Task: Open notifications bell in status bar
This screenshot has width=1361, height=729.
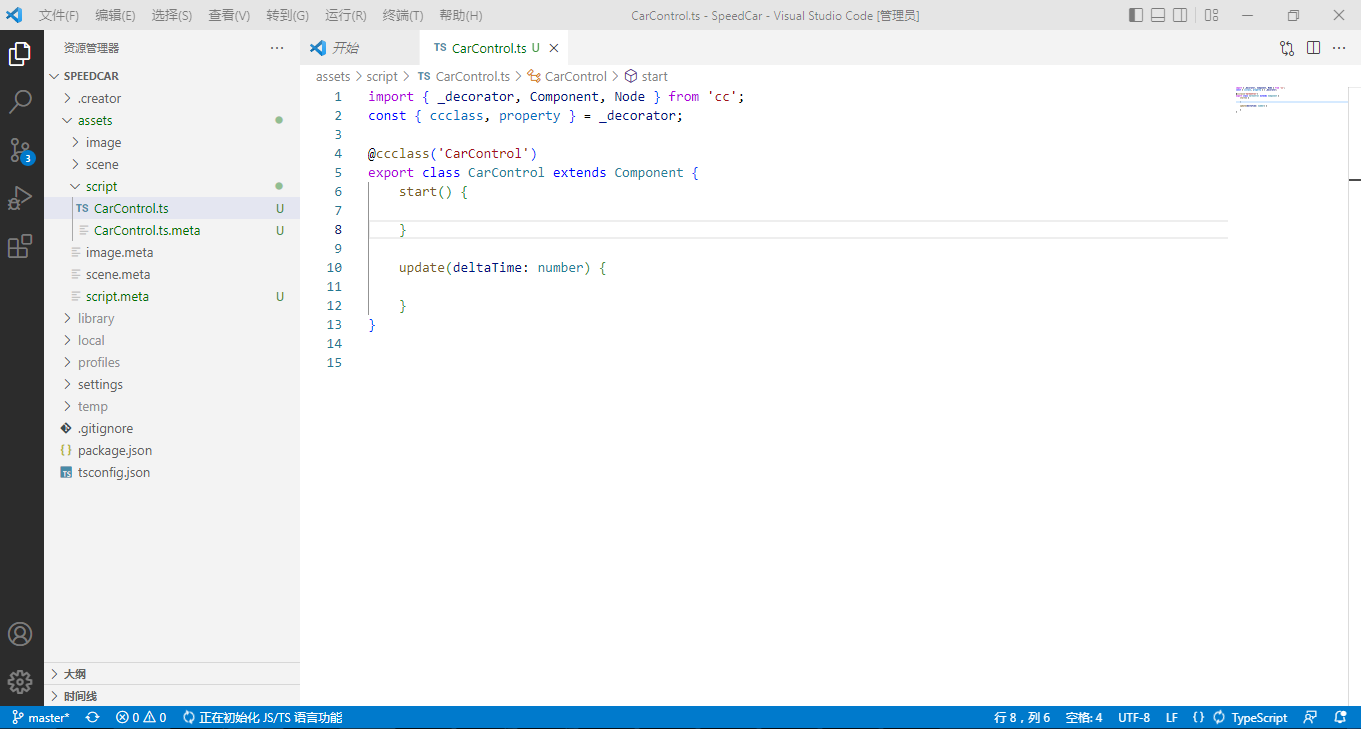Action: (1339, 718)
